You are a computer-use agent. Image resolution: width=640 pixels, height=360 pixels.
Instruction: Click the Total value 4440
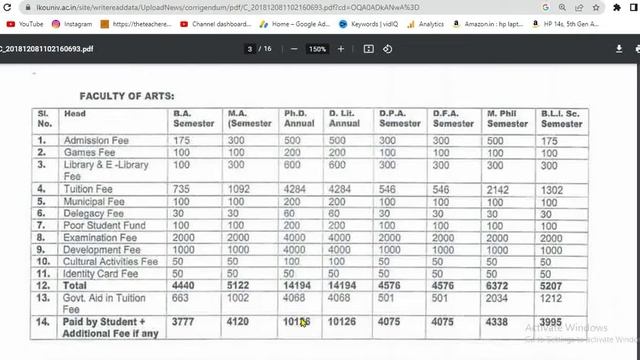pos(183,285)
